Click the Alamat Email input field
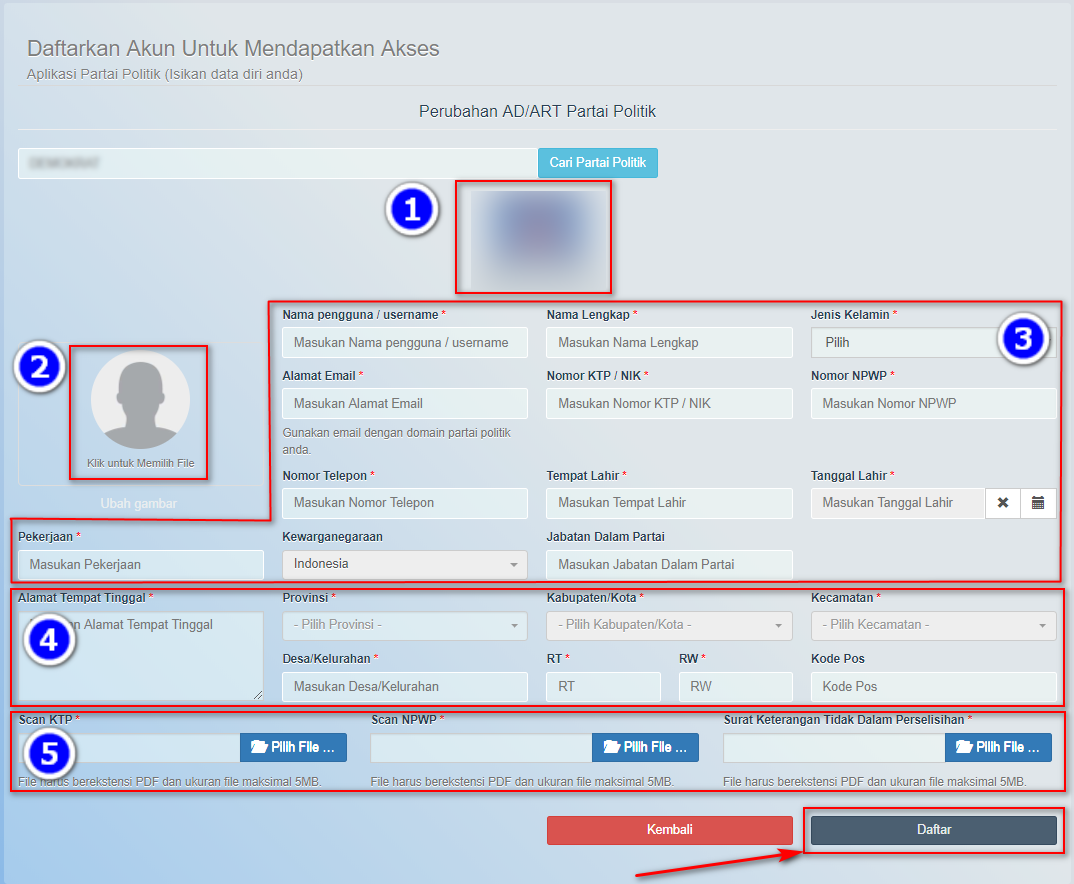This screenshot has height=884, width=1074. (404, 404)
